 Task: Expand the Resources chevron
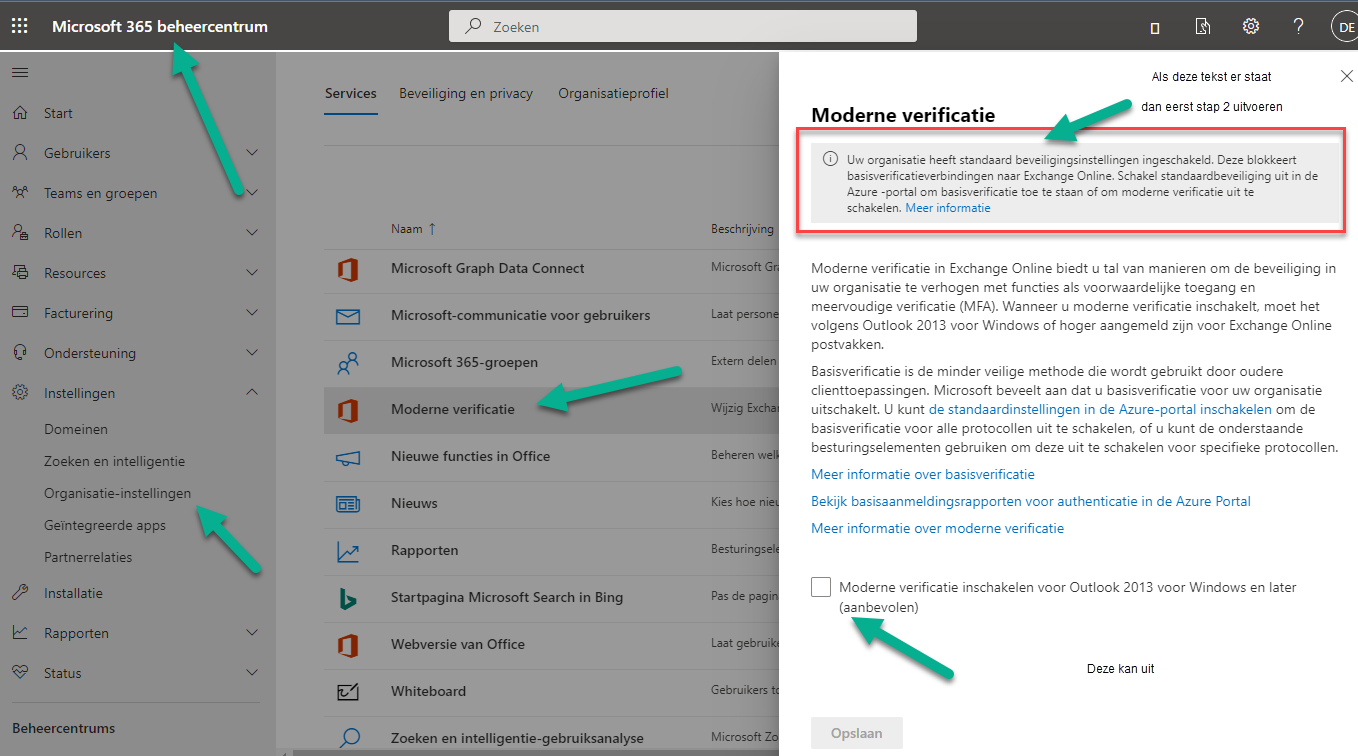[x=252, y=273]
